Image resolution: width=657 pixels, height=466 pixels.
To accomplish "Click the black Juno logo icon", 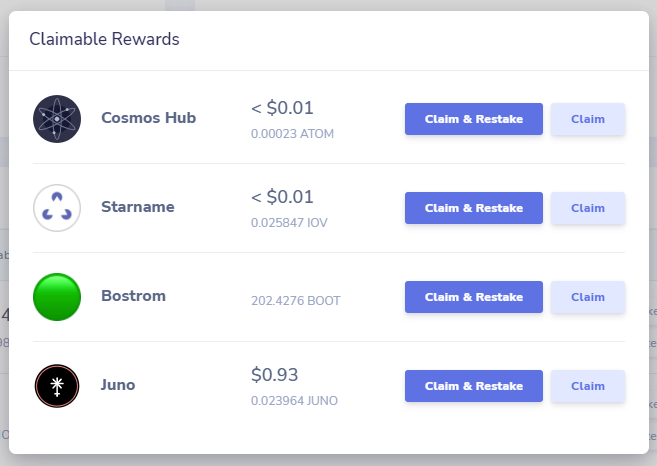I will (x=57, y=386).
